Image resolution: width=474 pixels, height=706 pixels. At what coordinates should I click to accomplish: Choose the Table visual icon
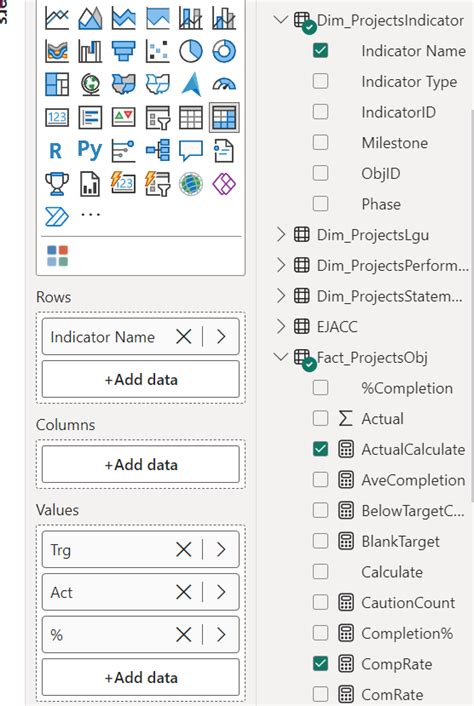(x=191, y=118)
